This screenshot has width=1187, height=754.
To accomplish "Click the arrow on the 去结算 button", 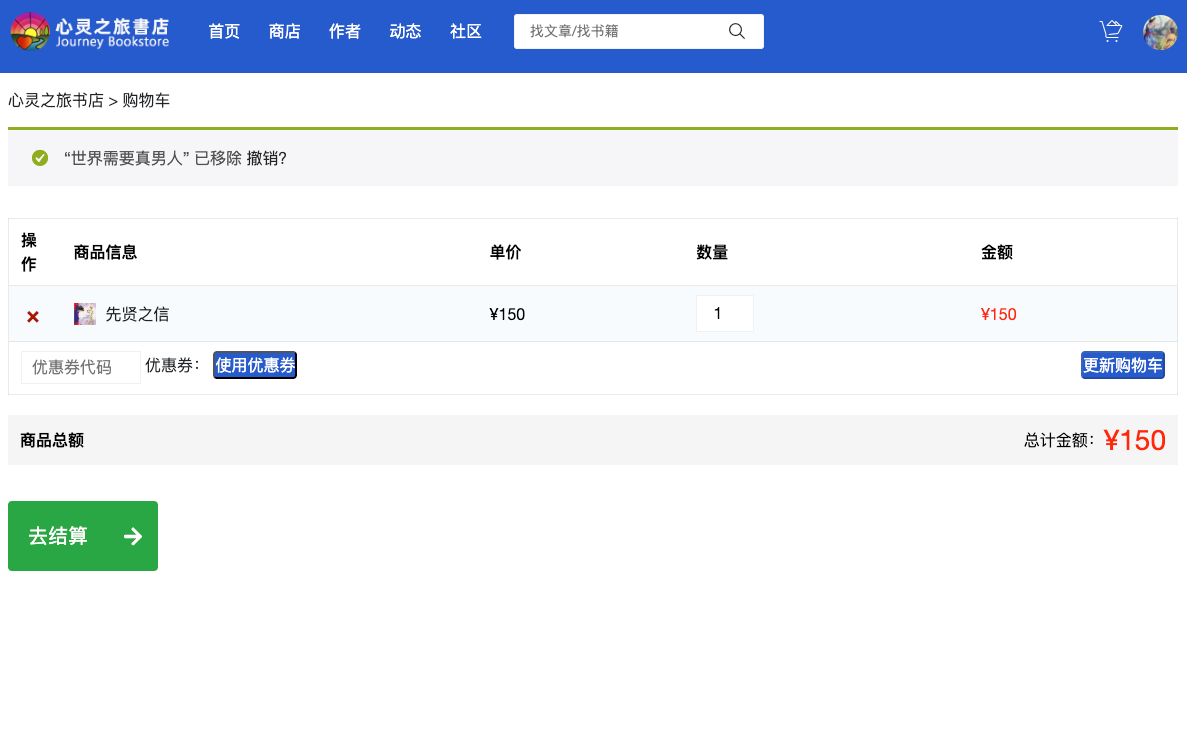I will [132, 537].
